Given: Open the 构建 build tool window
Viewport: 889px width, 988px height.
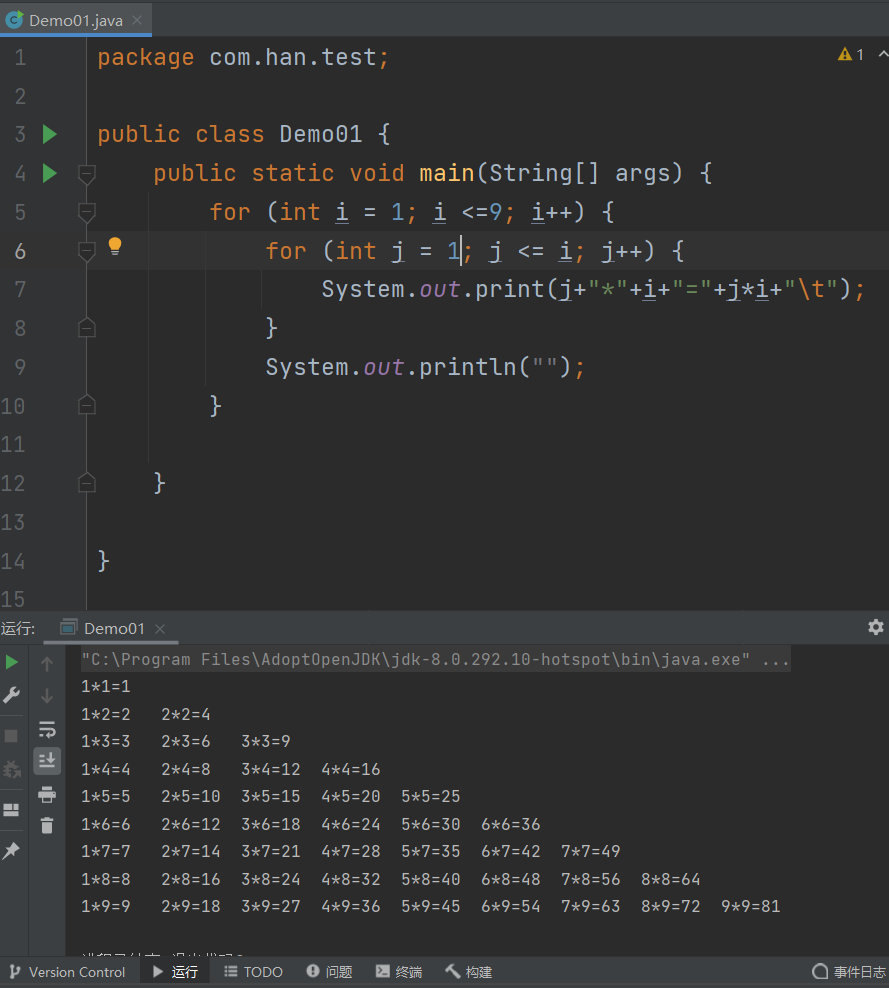Looking at the screenshot, I should [469, 972].
